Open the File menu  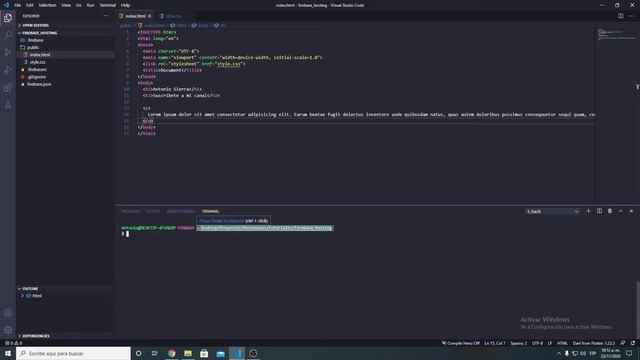[x=18, y=5]
